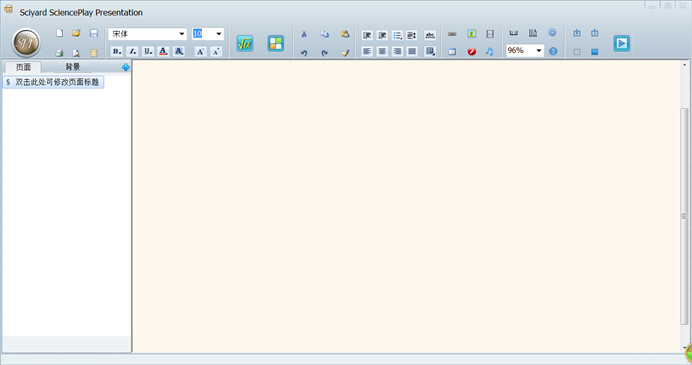
Task: Align text left
Action: (x=367, y=52)
